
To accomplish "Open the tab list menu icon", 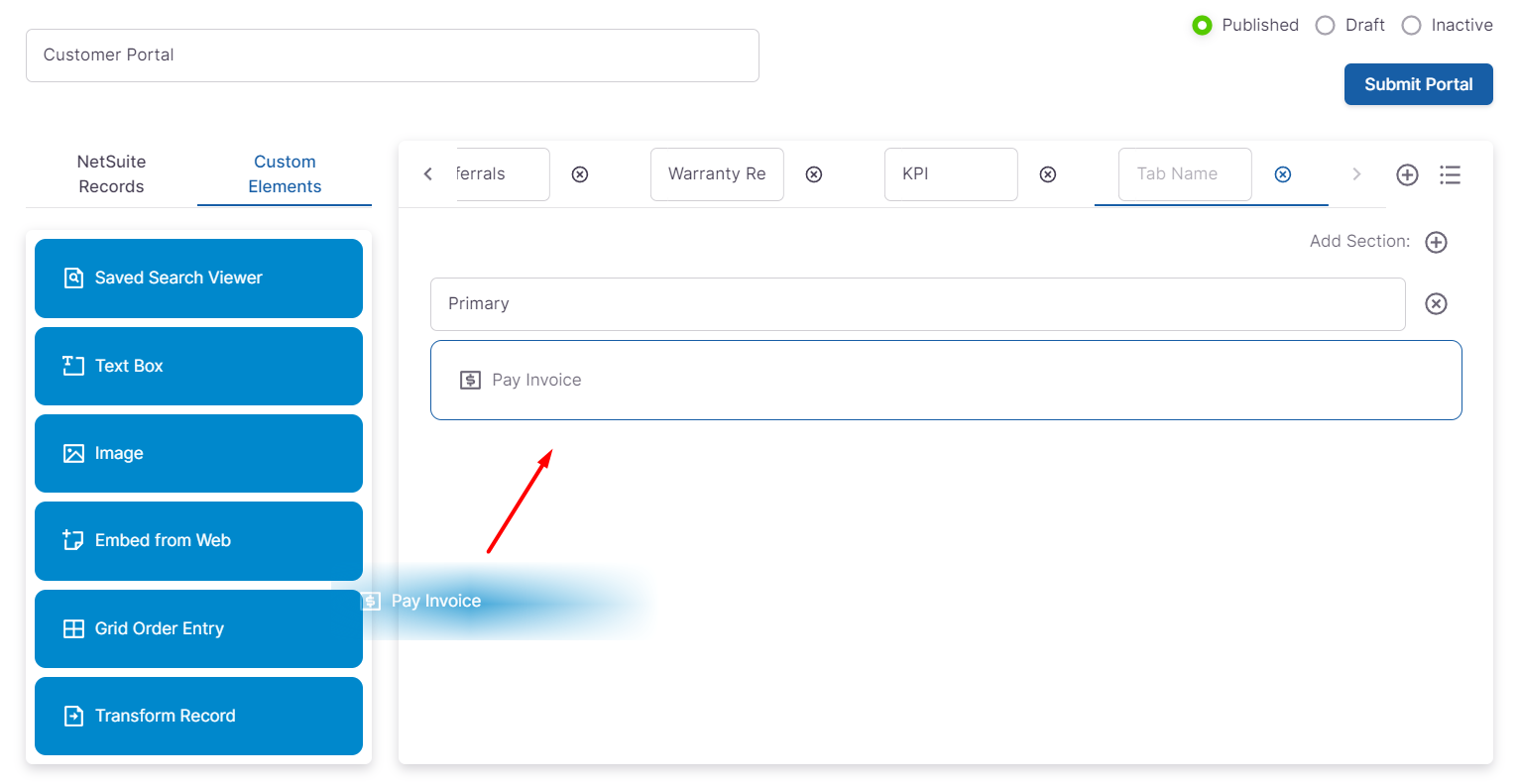I will [x=1450, y=174].
